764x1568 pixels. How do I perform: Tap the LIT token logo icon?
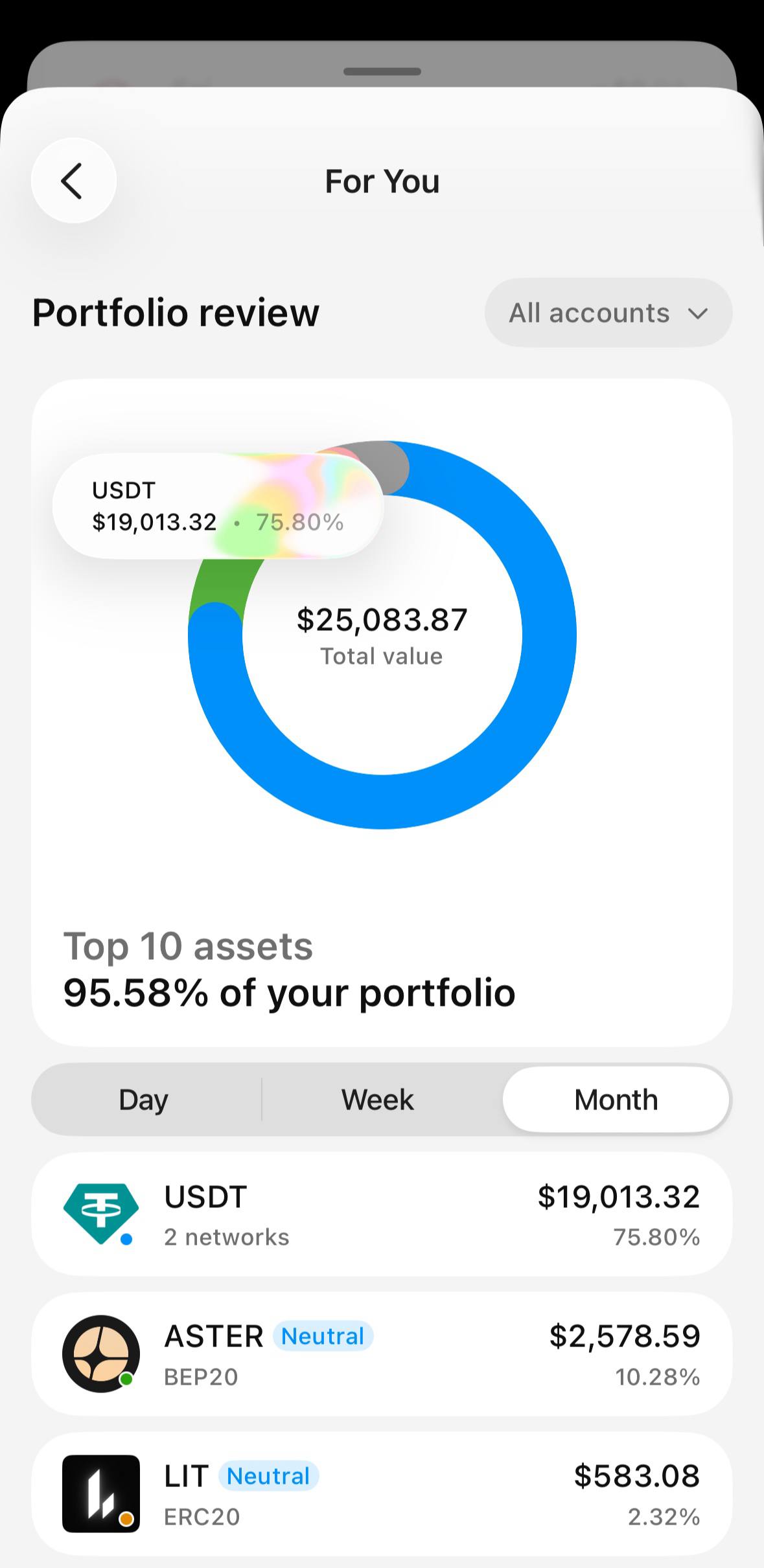tap(101, 1494)
